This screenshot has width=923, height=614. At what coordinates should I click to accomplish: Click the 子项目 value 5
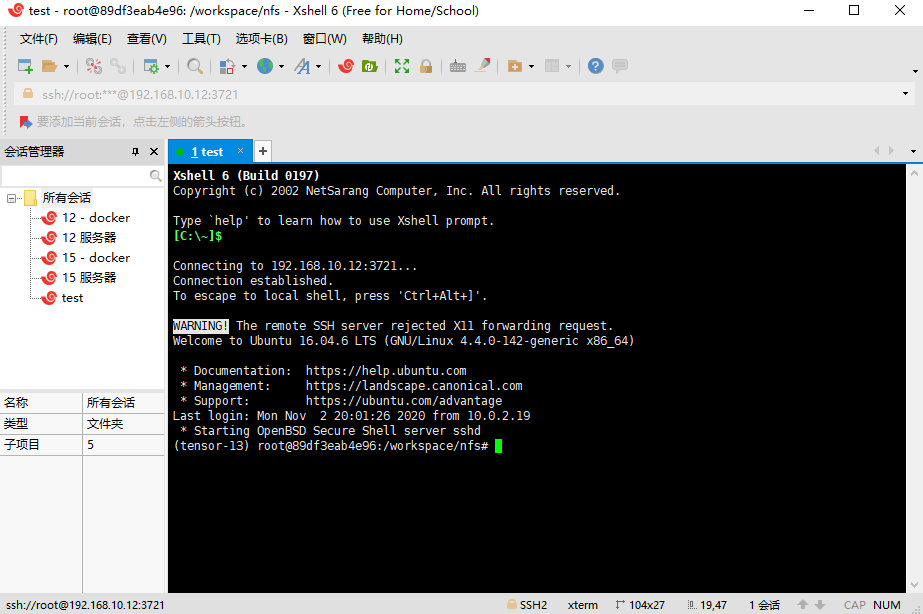[x=91, y=444]
